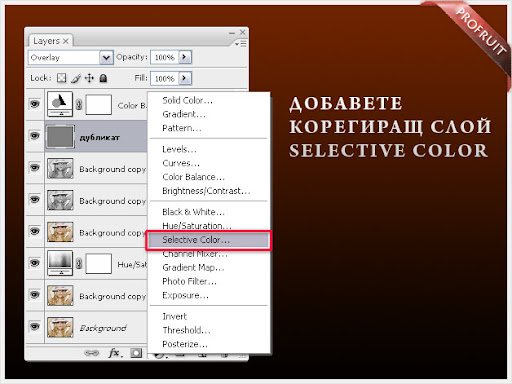Choose Channel Mixer… from the menu
The width and height of the screenshot is (512, 384).
click(195, 254)
